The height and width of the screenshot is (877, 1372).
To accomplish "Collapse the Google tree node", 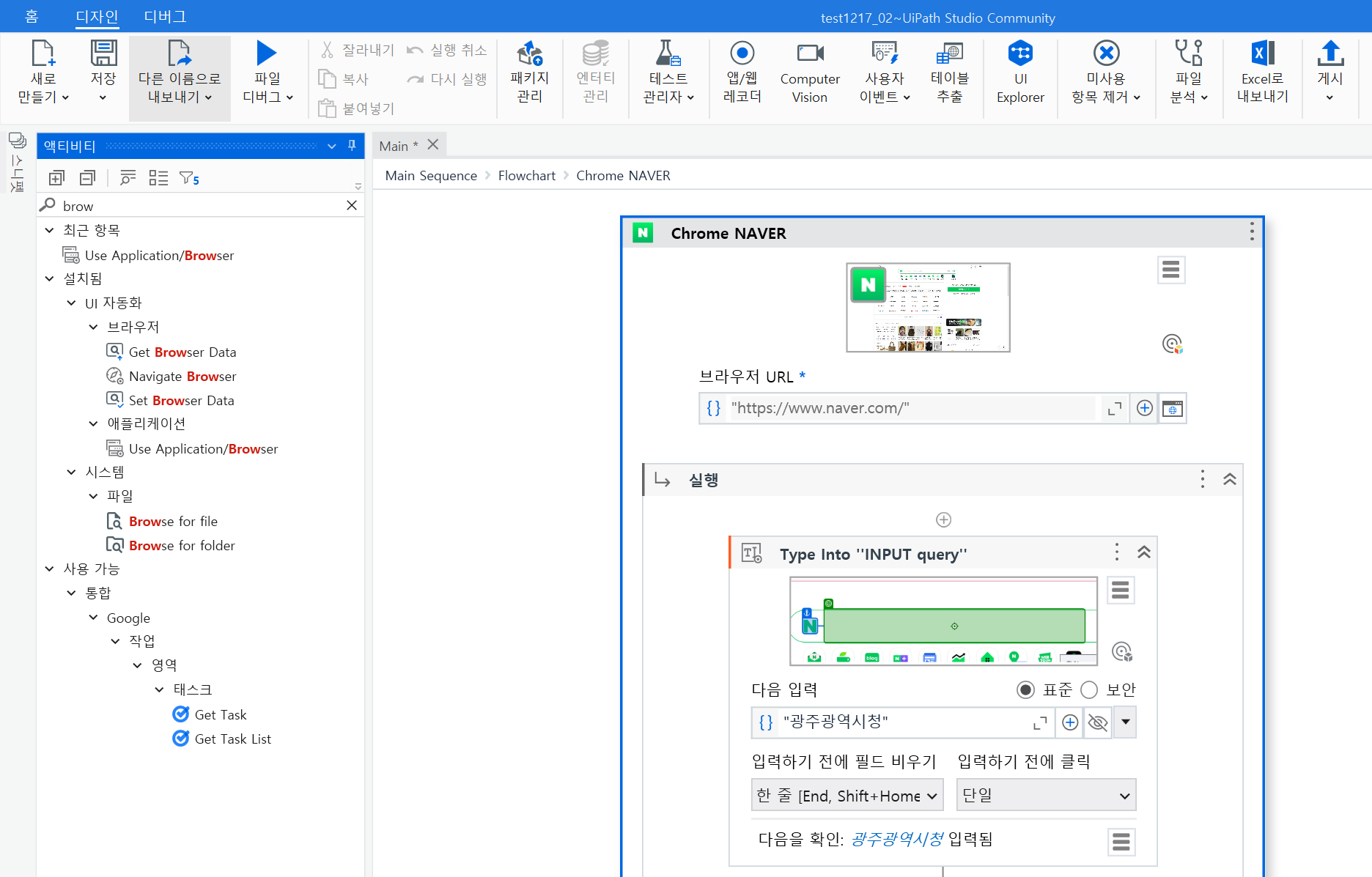I will click(93, 618).
